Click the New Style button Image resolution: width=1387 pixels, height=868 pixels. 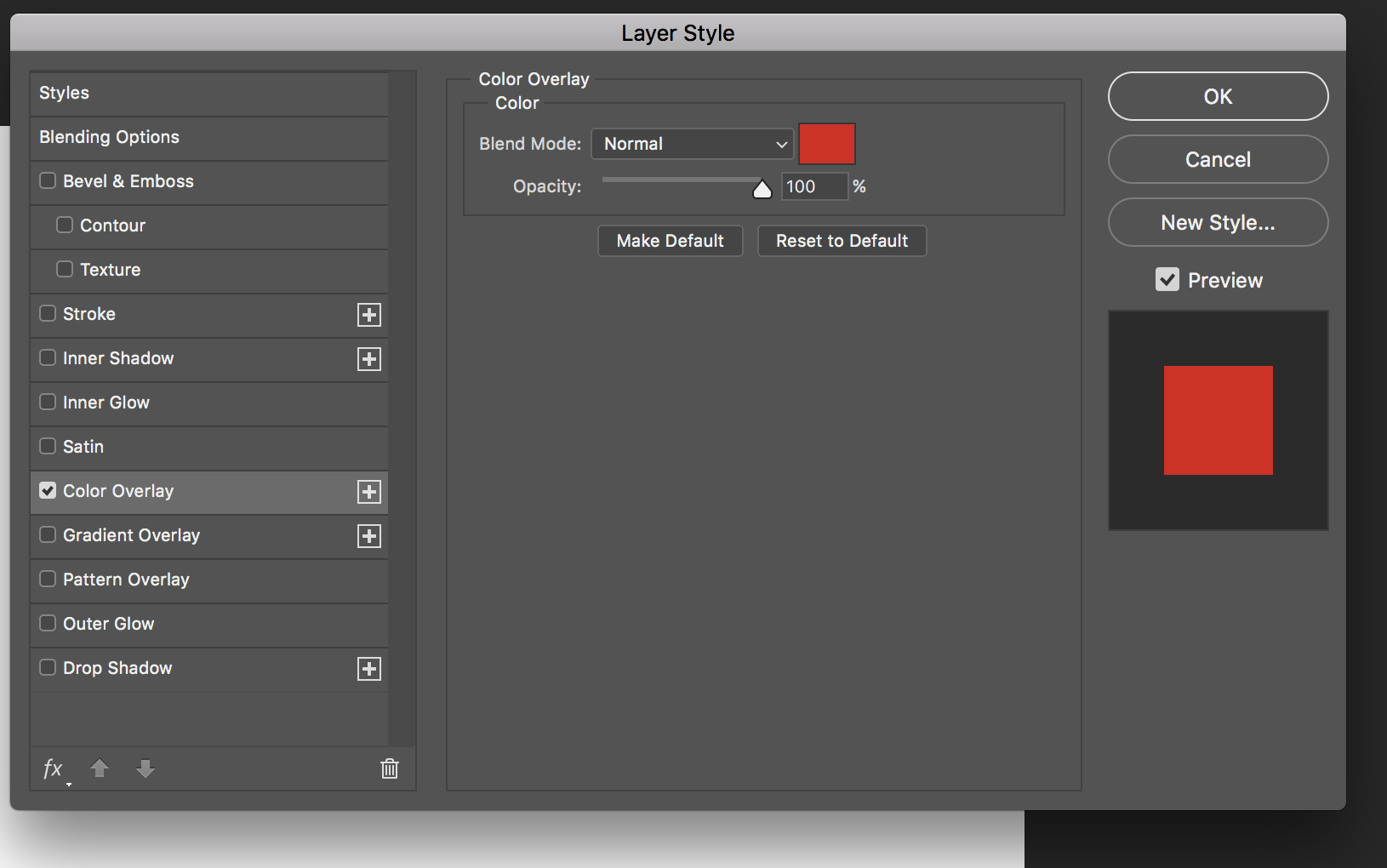point(1217,222)
